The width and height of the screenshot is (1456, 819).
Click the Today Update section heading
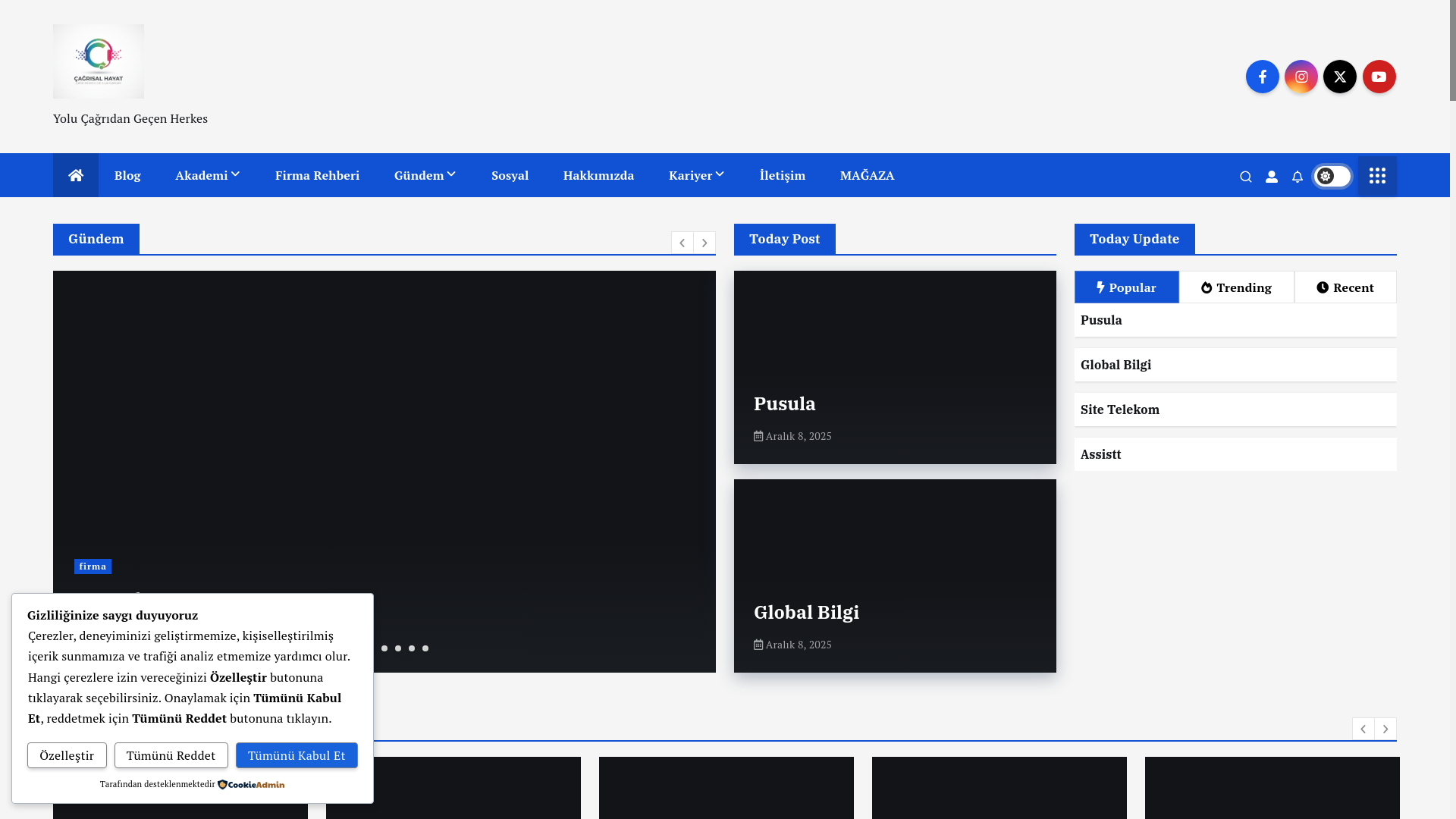pyautogui.click(x=1134, y=239)
